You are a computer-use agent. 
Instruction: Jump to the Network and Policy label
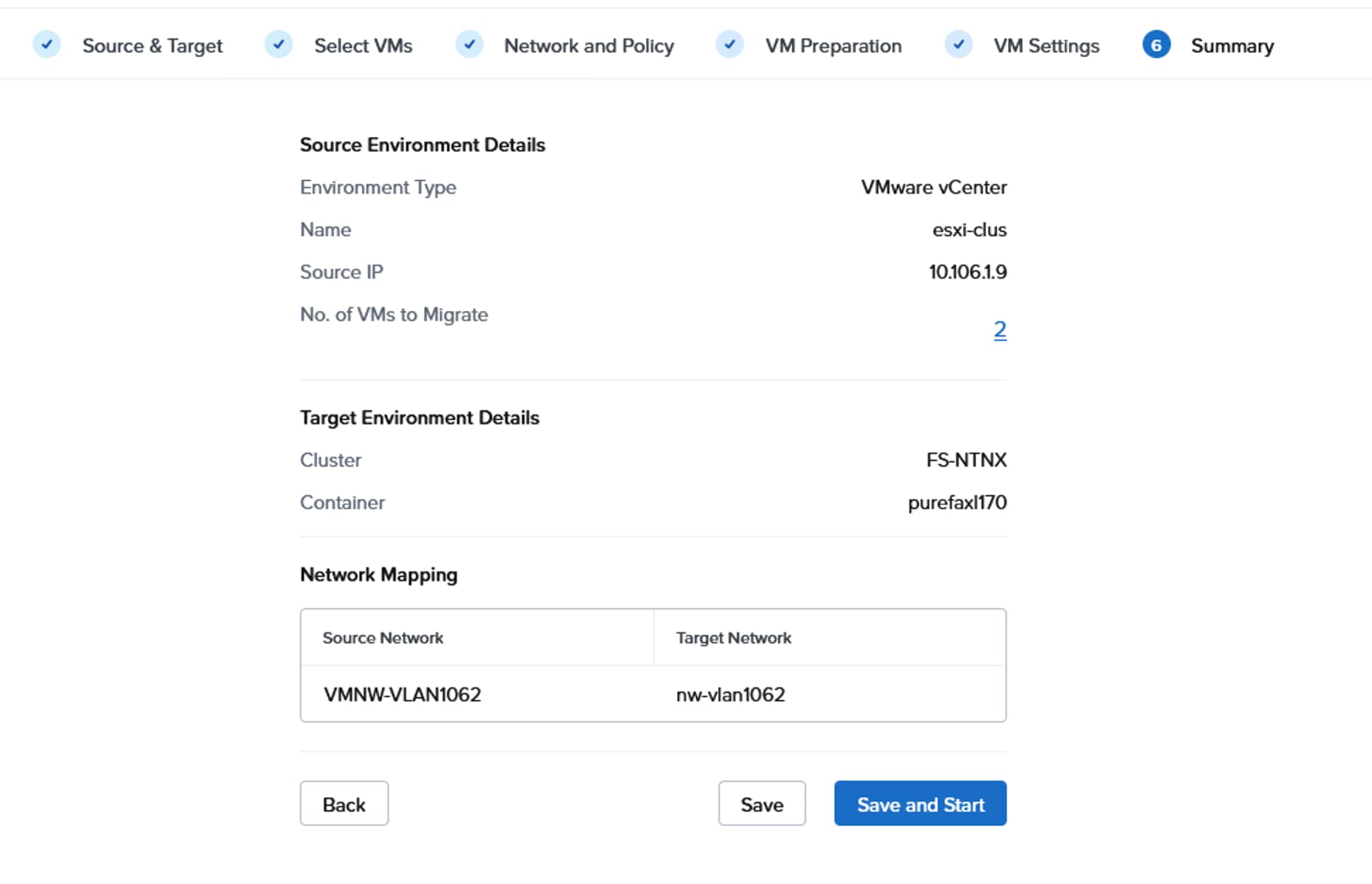588,46
